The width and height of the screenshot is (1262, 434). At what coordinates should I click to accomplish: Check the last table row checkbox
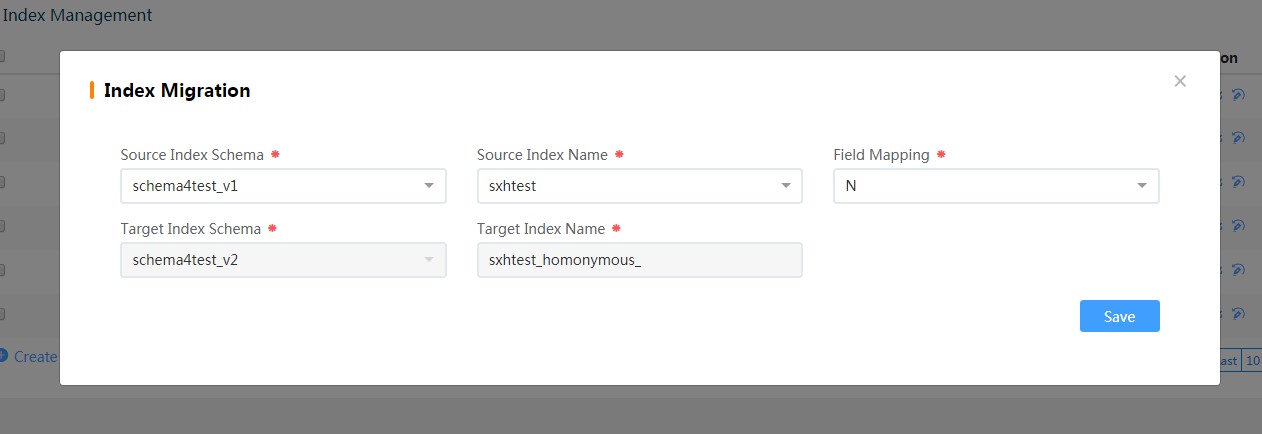(x=2, y=314)
